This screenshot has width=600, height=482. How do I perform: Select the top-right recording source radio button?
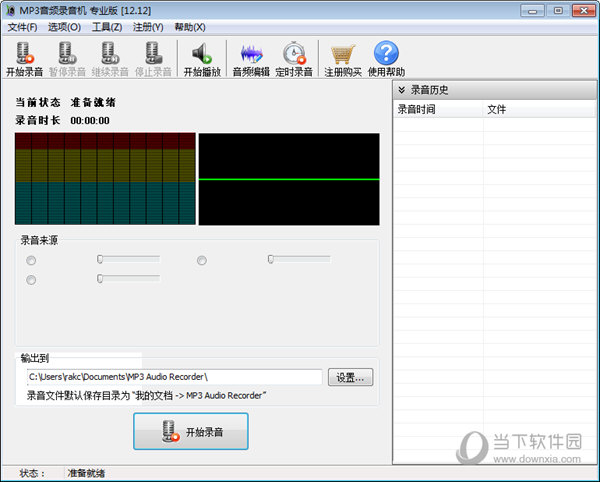pyautogui.click(x=202, y=261)
